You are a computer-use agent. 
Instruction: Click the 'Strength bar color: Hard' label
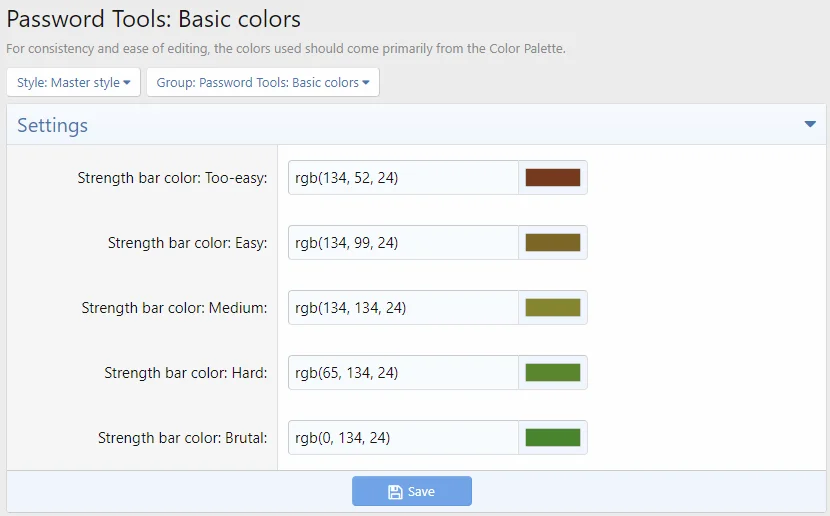[x=185, y=373]
